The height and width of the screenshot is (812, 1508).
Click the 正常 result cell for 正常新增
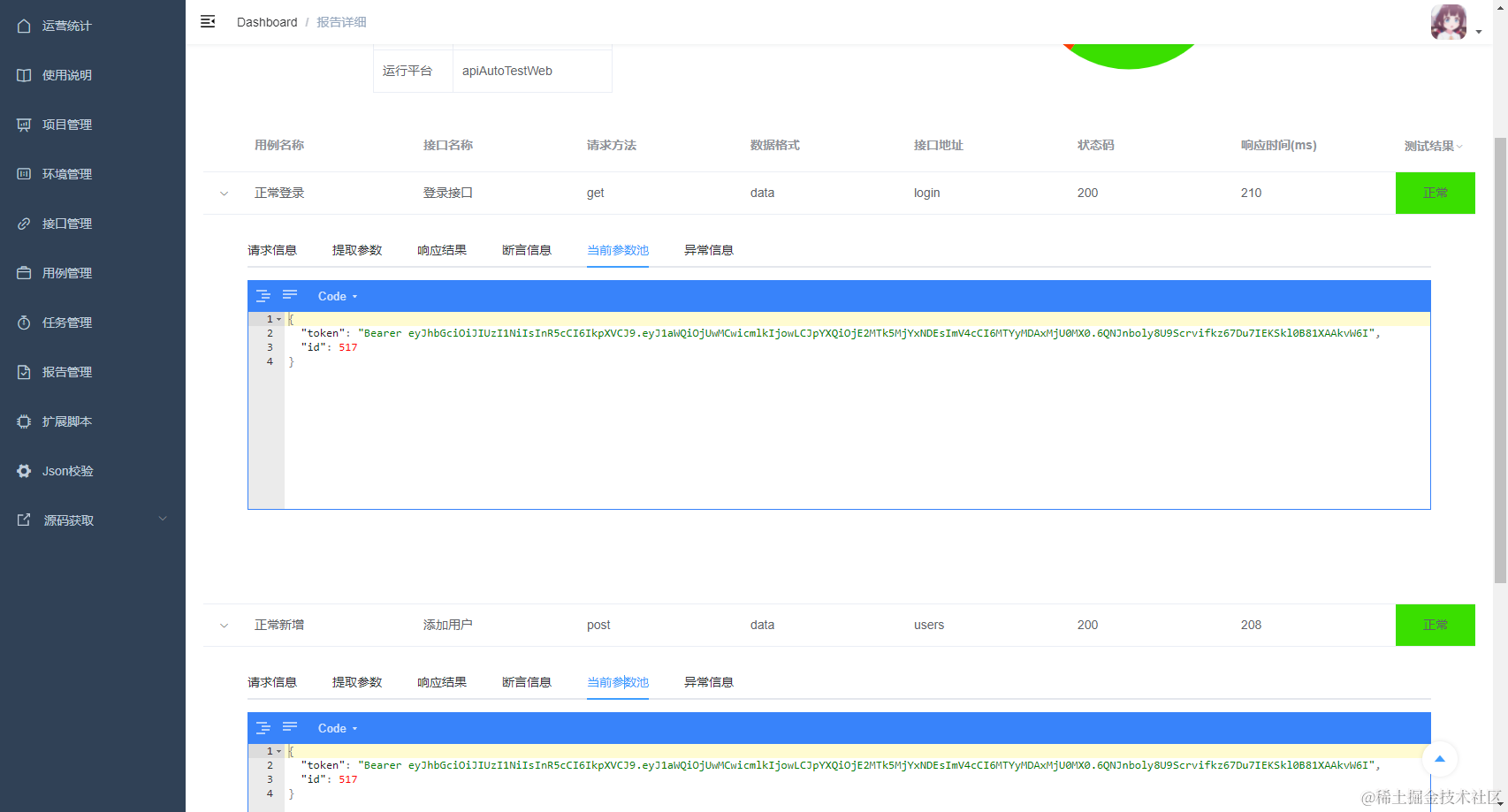[1436, 625]
